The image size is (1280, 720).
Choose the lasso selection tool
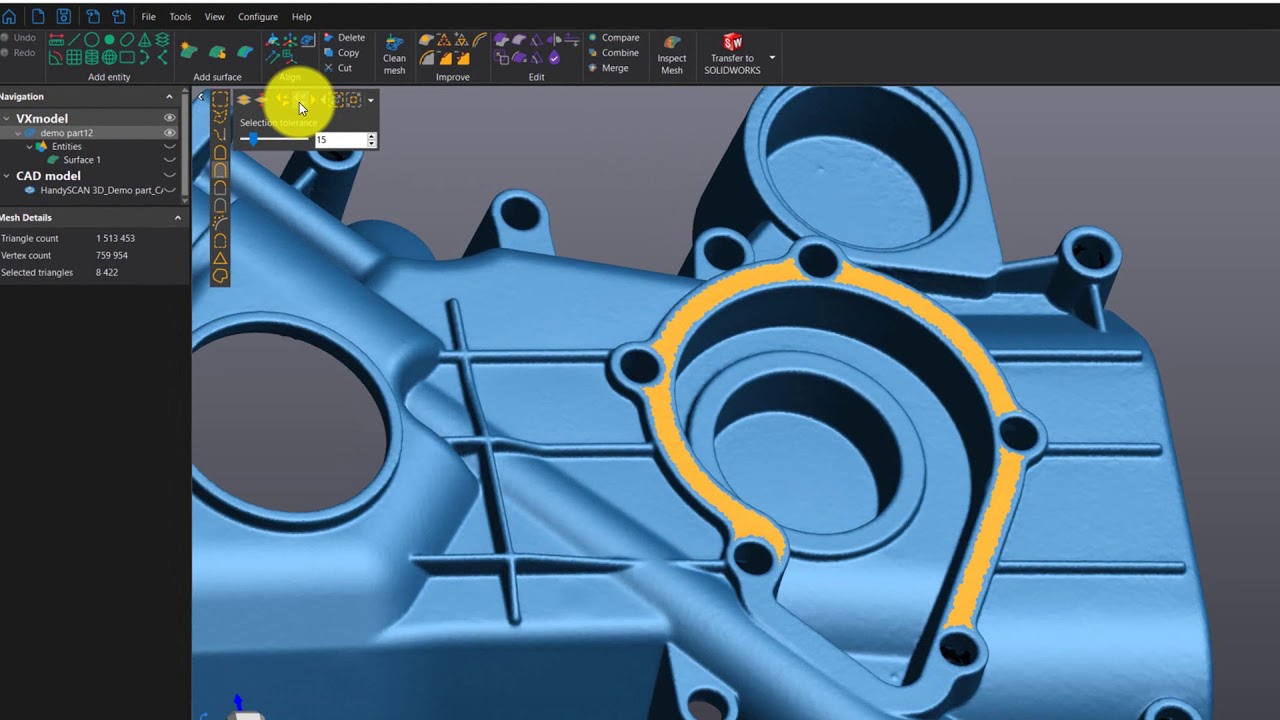point(220,276)
